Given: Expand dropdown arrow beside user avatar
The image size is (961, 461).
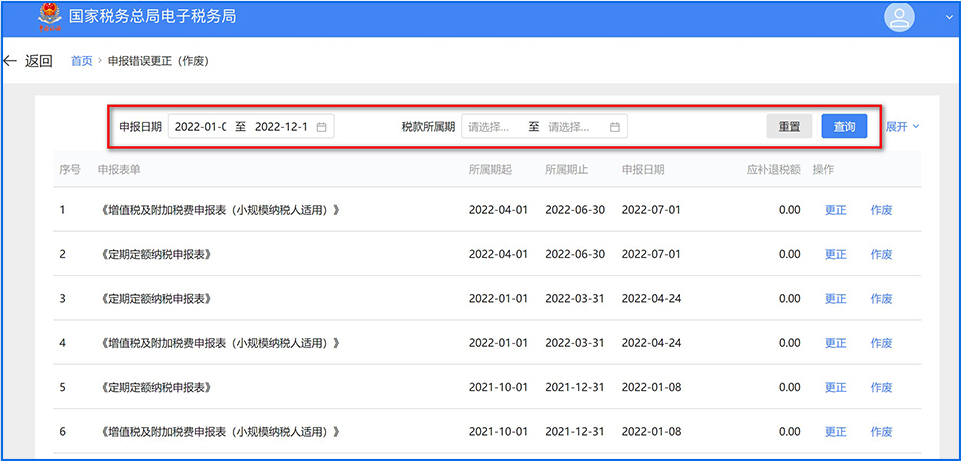Looking at the screenshot, I should (x=948, y=18).
